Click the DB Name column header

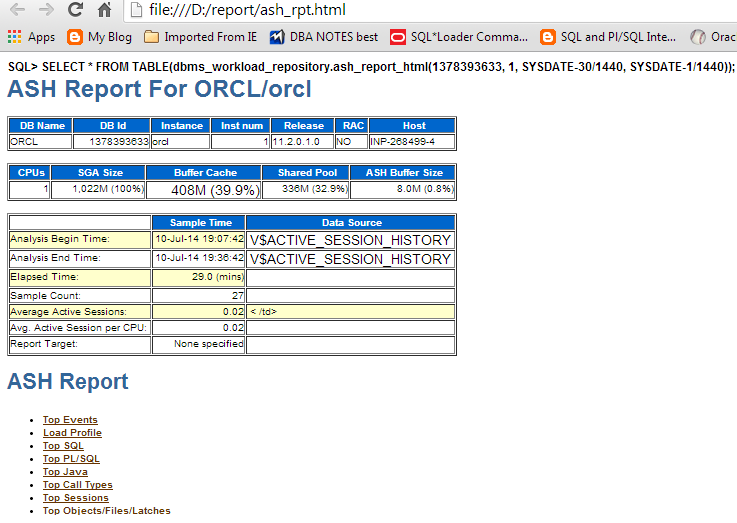[41, 125]
